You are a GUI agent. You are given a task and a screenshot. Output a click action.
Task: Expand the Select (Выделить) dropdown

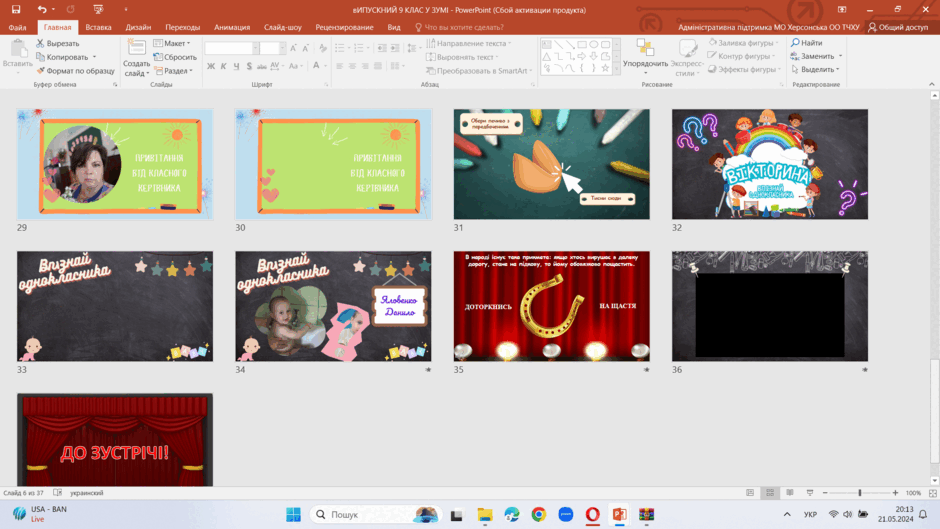[815, 70]
